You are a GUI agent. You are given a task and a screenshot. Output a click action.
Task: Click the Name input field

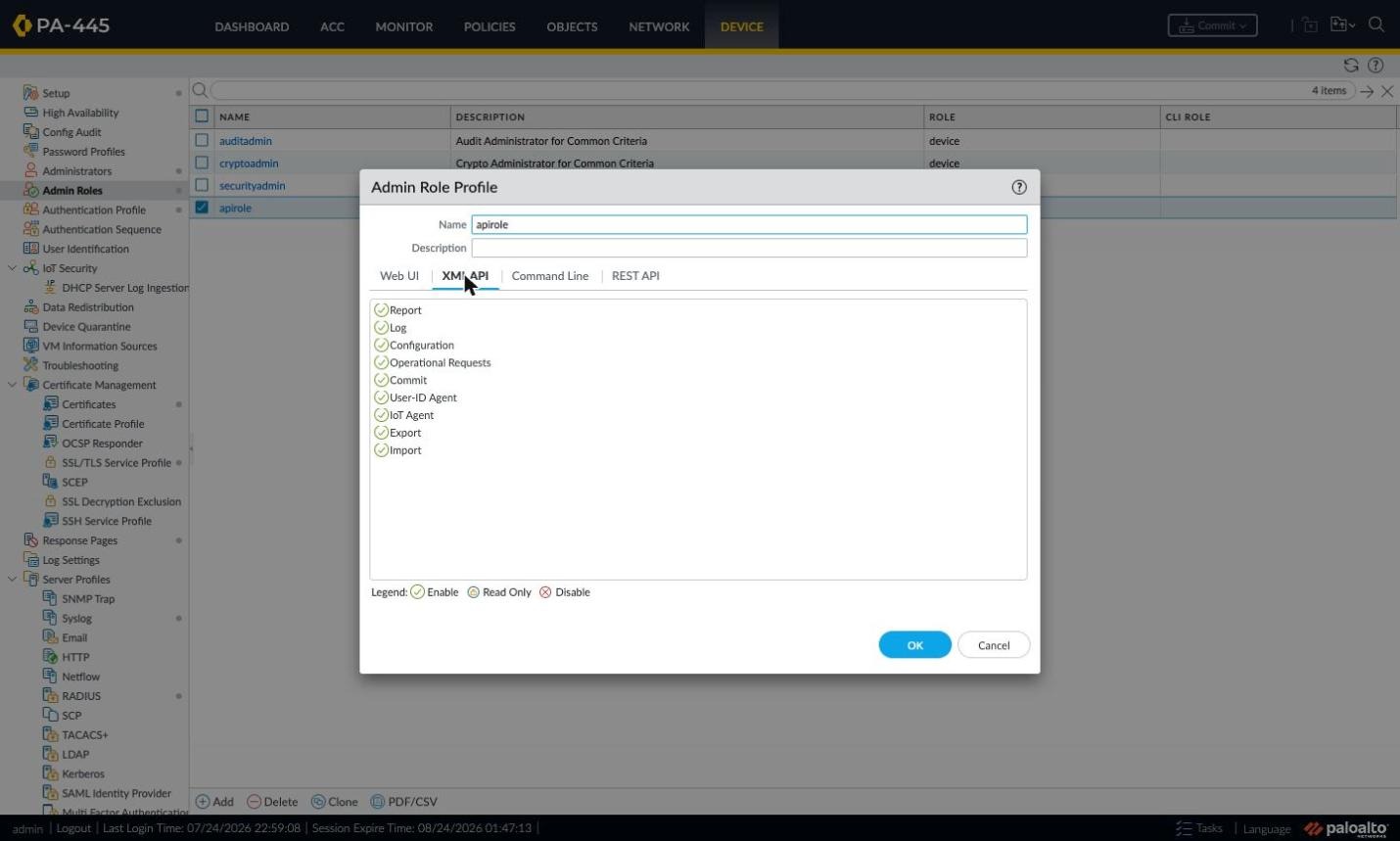coord(749,224)
